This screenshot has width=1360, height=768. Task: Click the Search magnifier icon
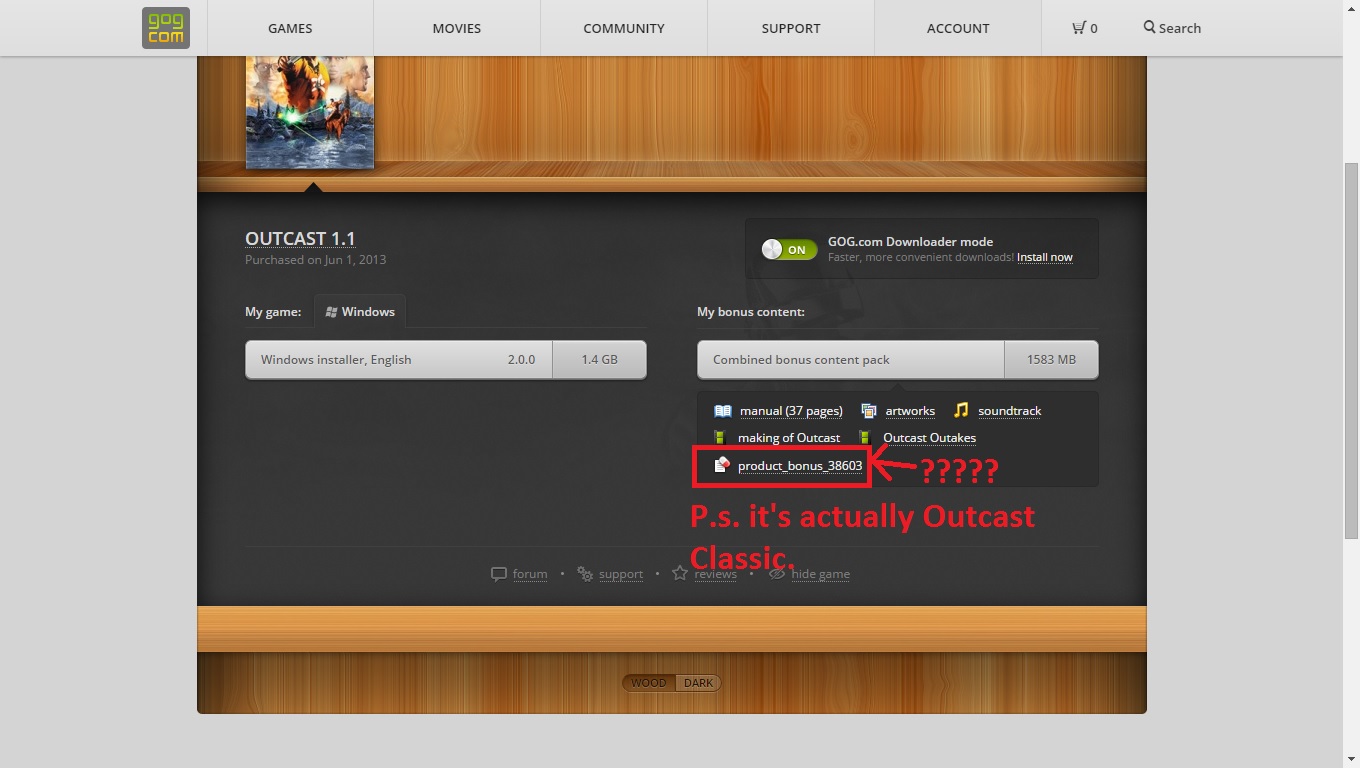point(1150,27)
